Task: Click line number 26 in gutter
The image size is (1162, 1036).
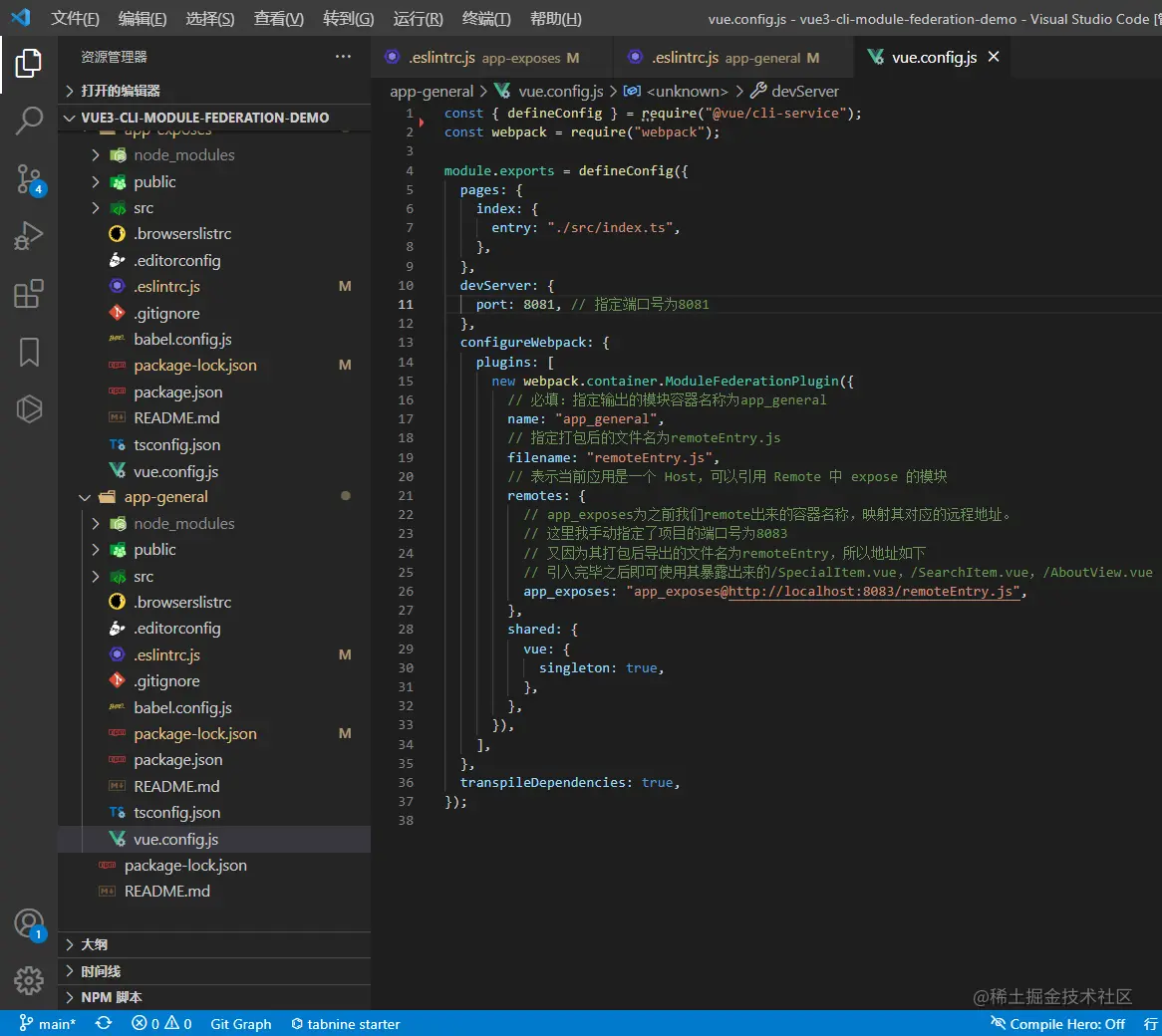Action: [x=406, y=591]
